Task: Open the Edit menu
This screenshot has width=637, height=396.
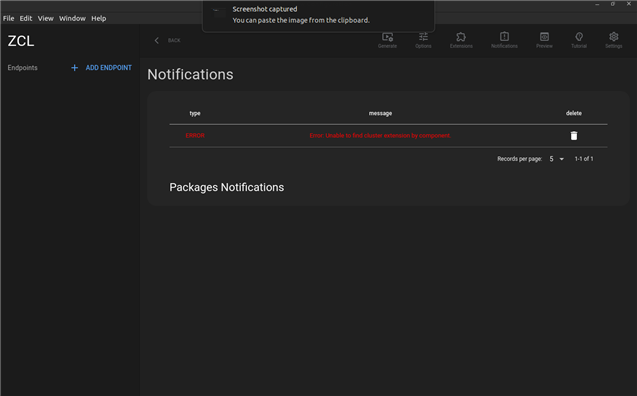Action: [x=26, y=18]
